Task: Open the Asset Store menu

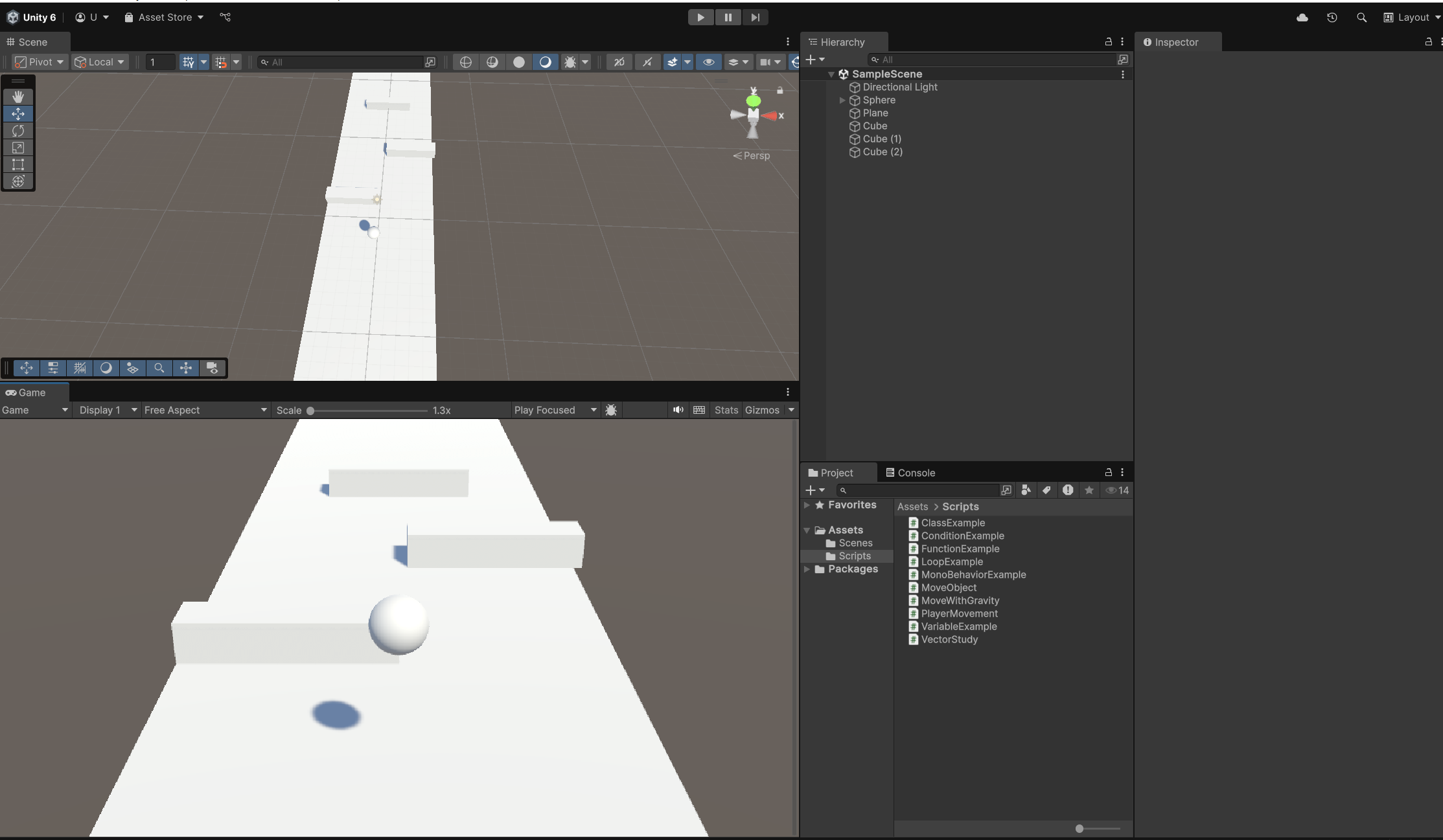Action: [165, 17]
